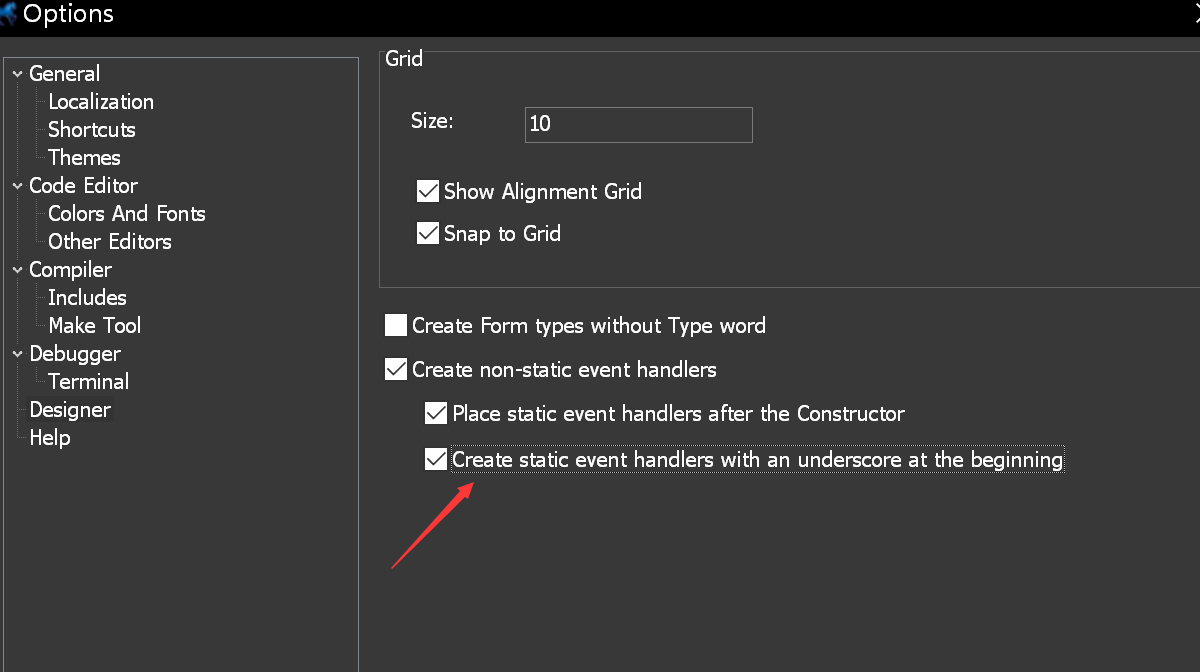
Task: Collapse the Code Editor section
Action: 16,185
